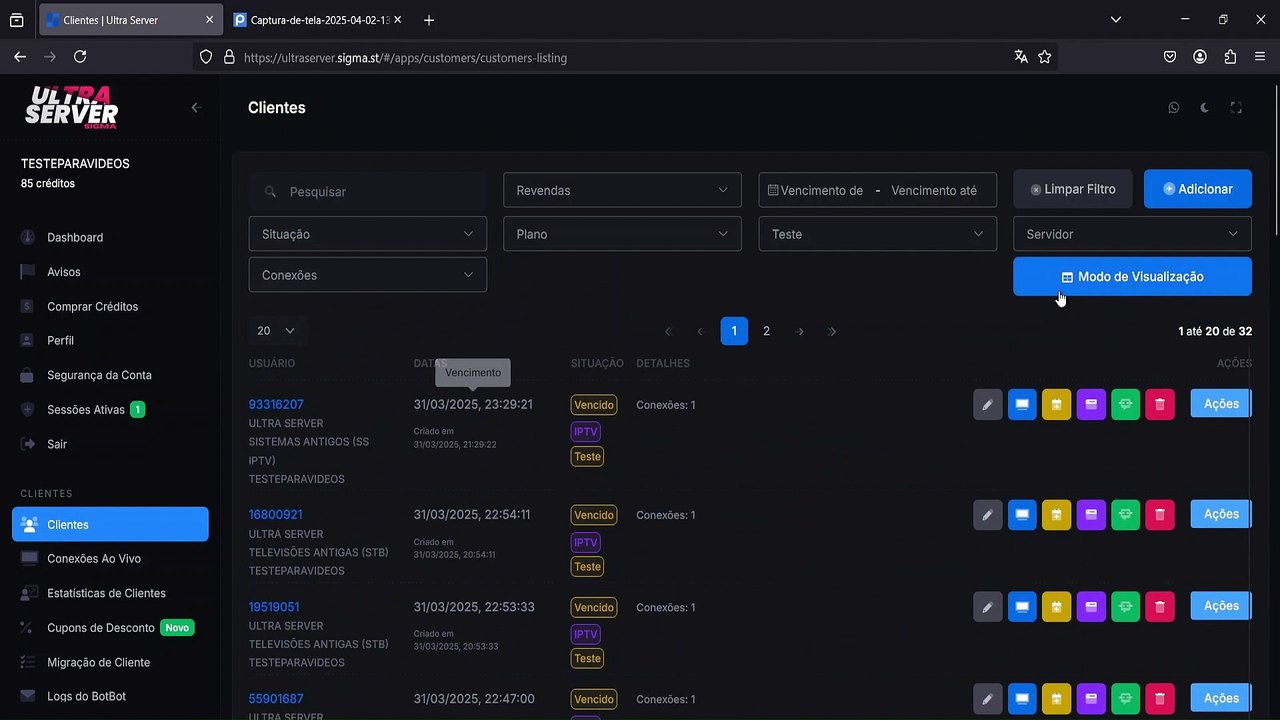Click green bot icon for client 19519051

(1125, 606)
